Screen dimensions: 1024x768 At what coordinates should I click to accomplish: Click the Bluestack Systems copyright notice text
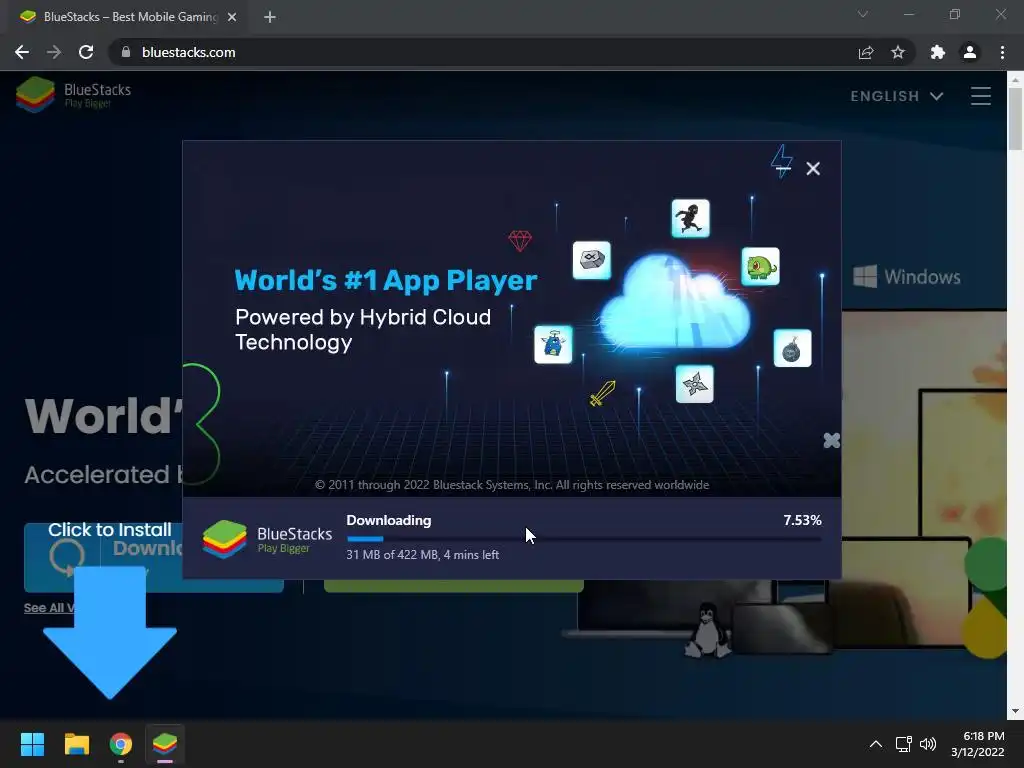coord(512,485)
